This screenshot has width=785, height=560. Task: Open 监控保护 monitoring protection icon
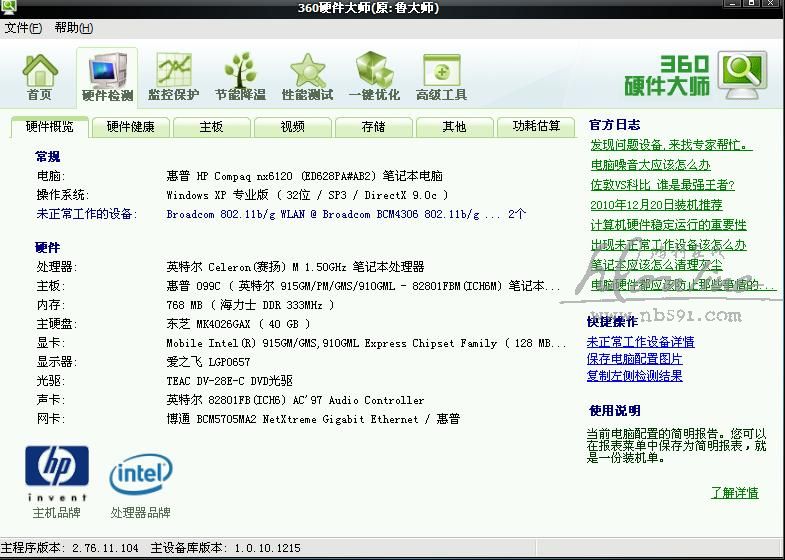point(174,78)
